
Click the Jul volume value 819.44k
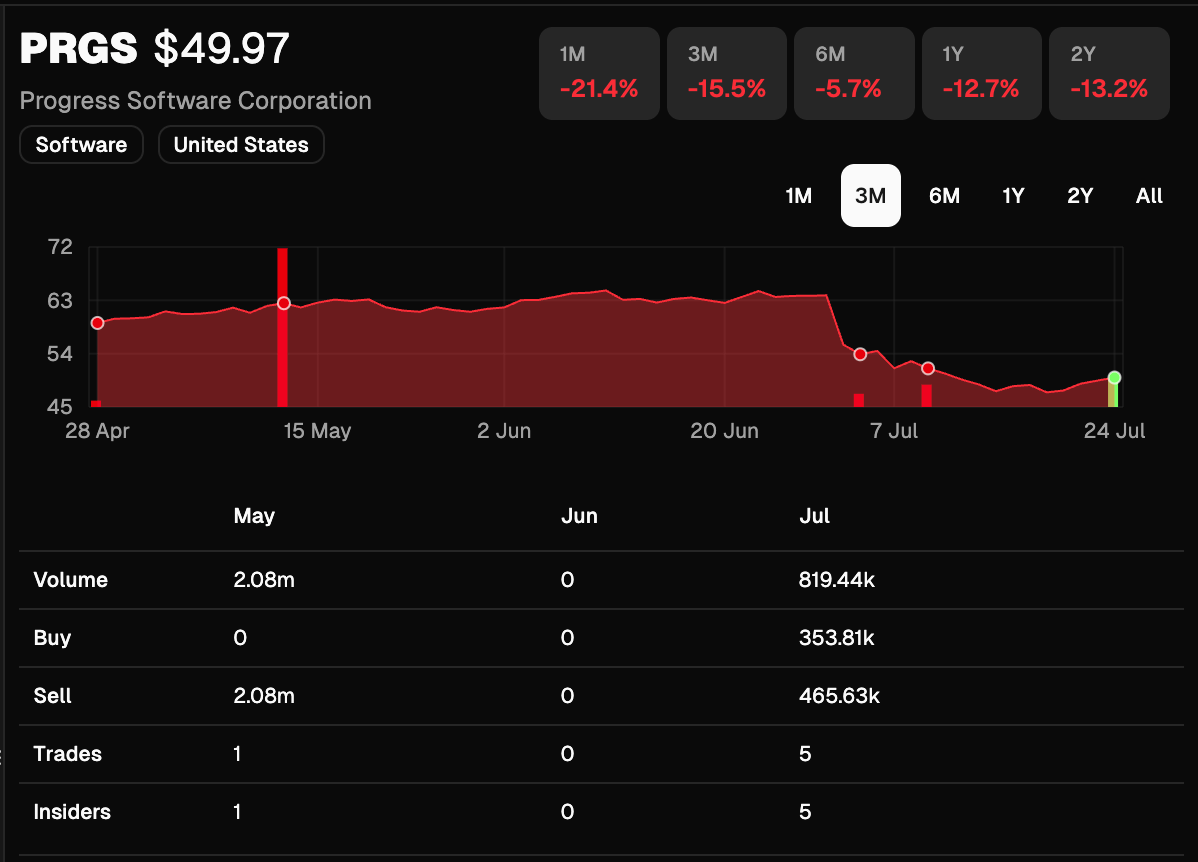[837, 580]
